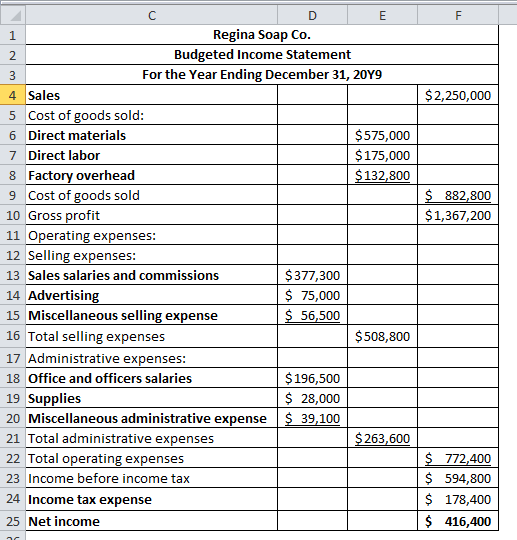
Task: Click the Regina Soap Co. title cell
Action: [262, 35]
